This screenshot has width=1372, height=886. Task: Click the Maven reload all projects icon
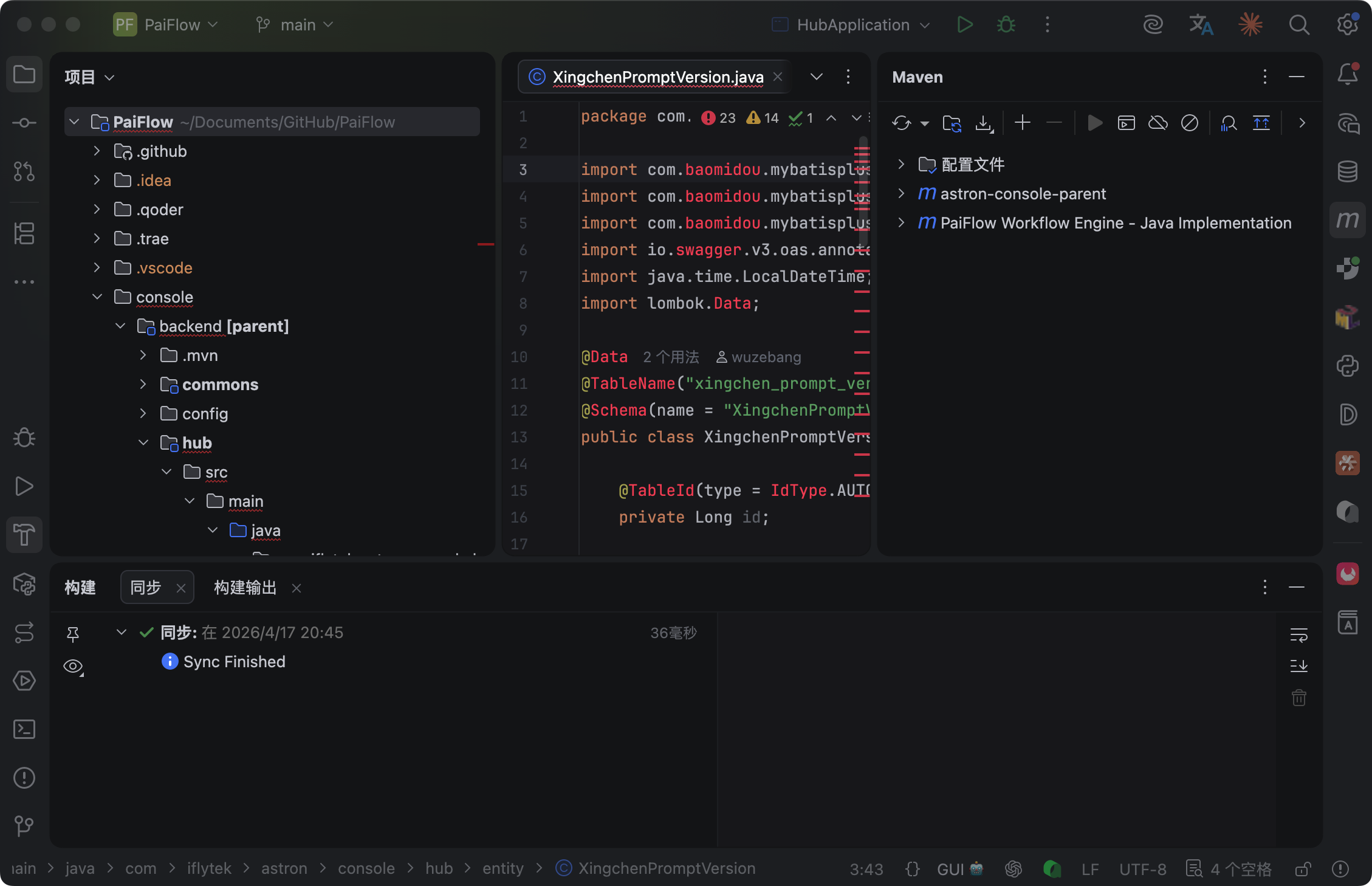901,123
